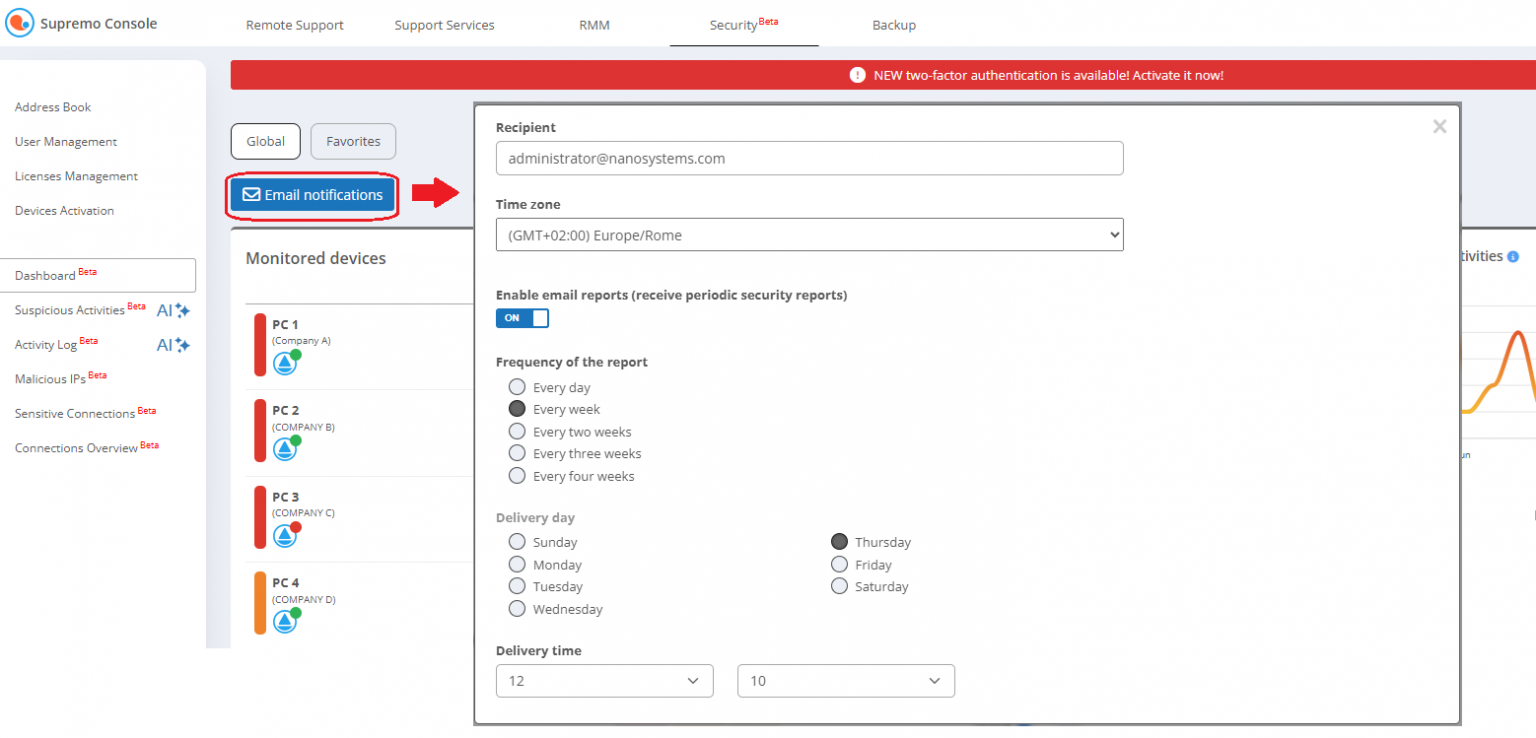
Task: Click the PC 3 device status icon
Action: pos(286,535)
